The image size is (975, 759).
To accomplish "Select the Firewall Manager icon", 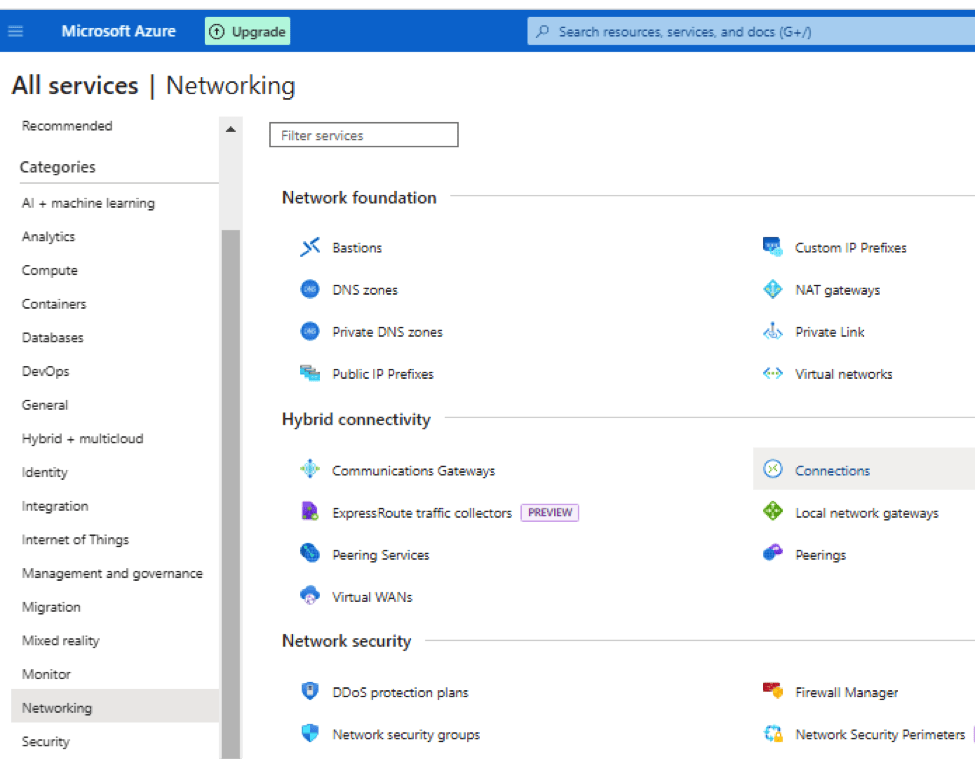I will (x=772, y=692).
